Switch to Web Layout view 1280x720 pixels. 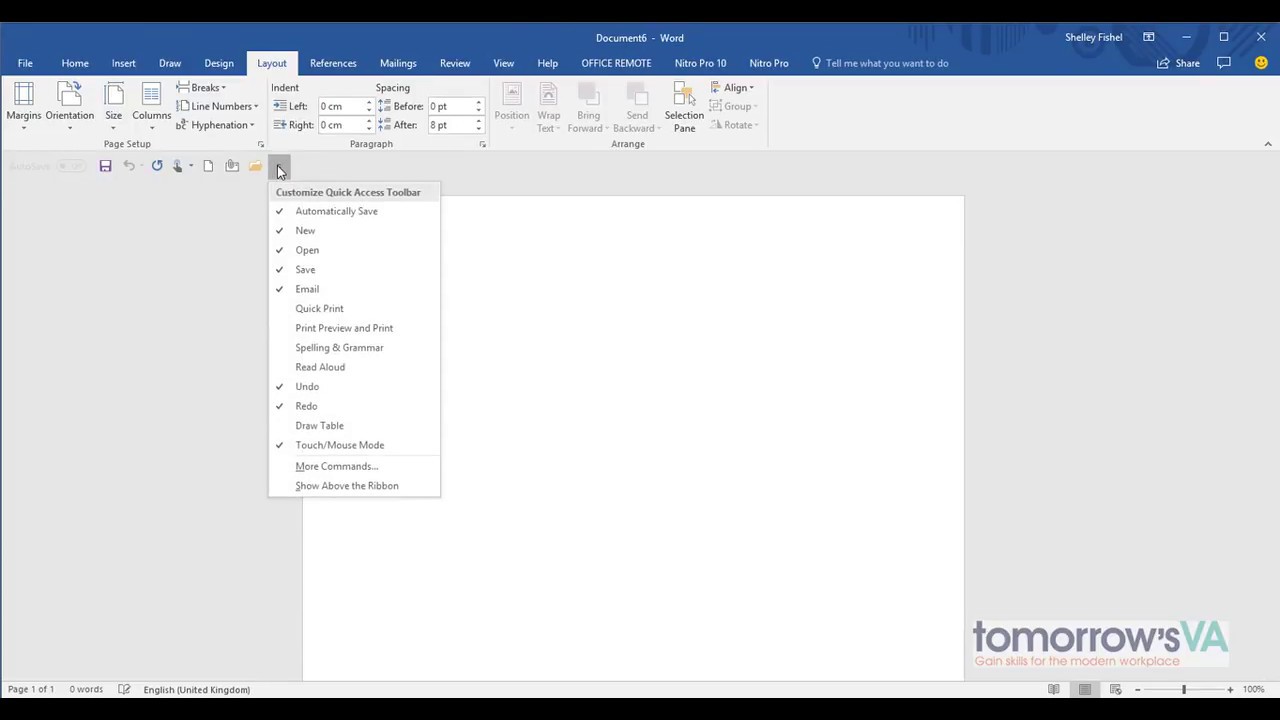[1115, 689]
